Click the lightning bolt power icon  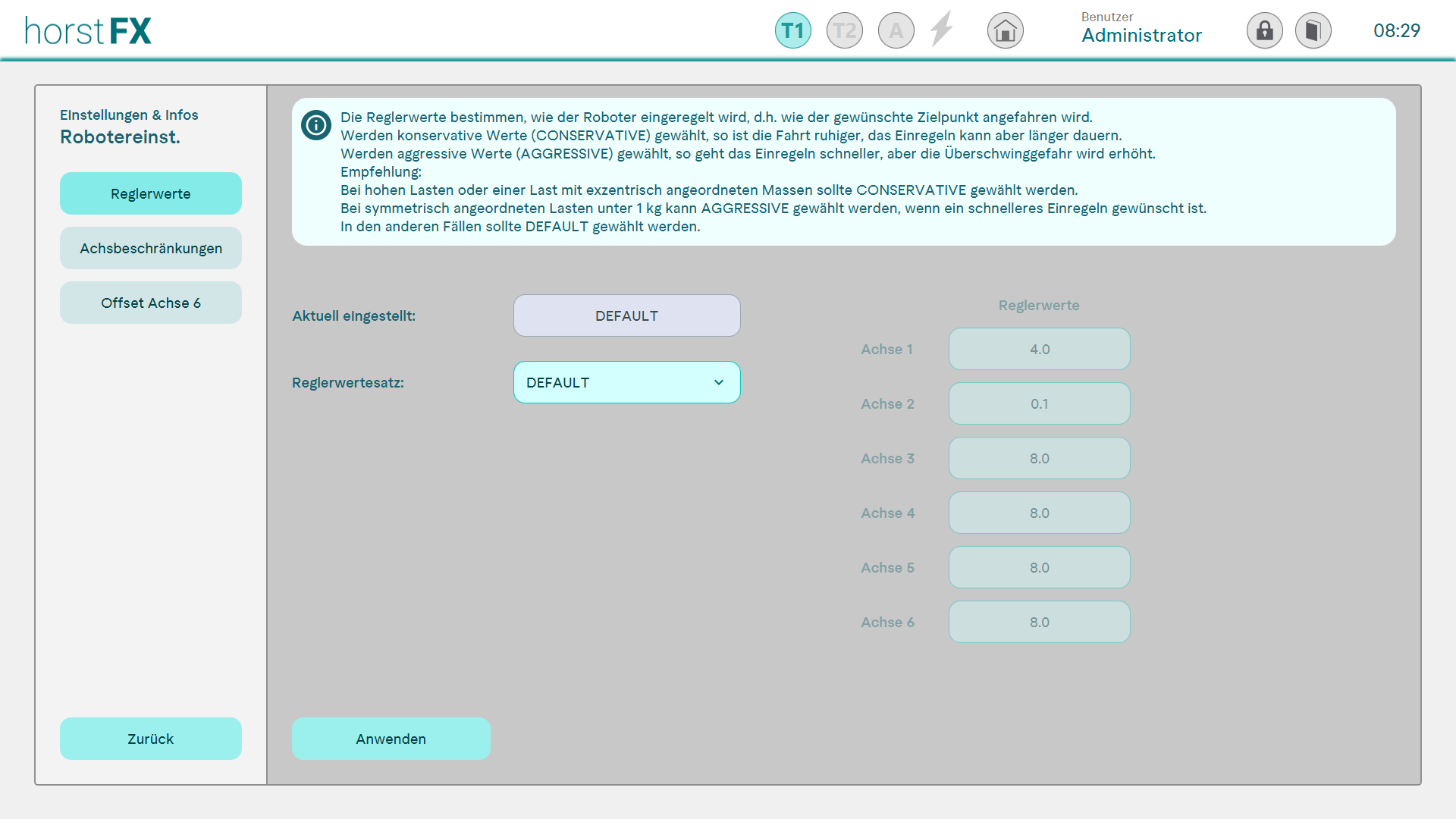[941, 30]
